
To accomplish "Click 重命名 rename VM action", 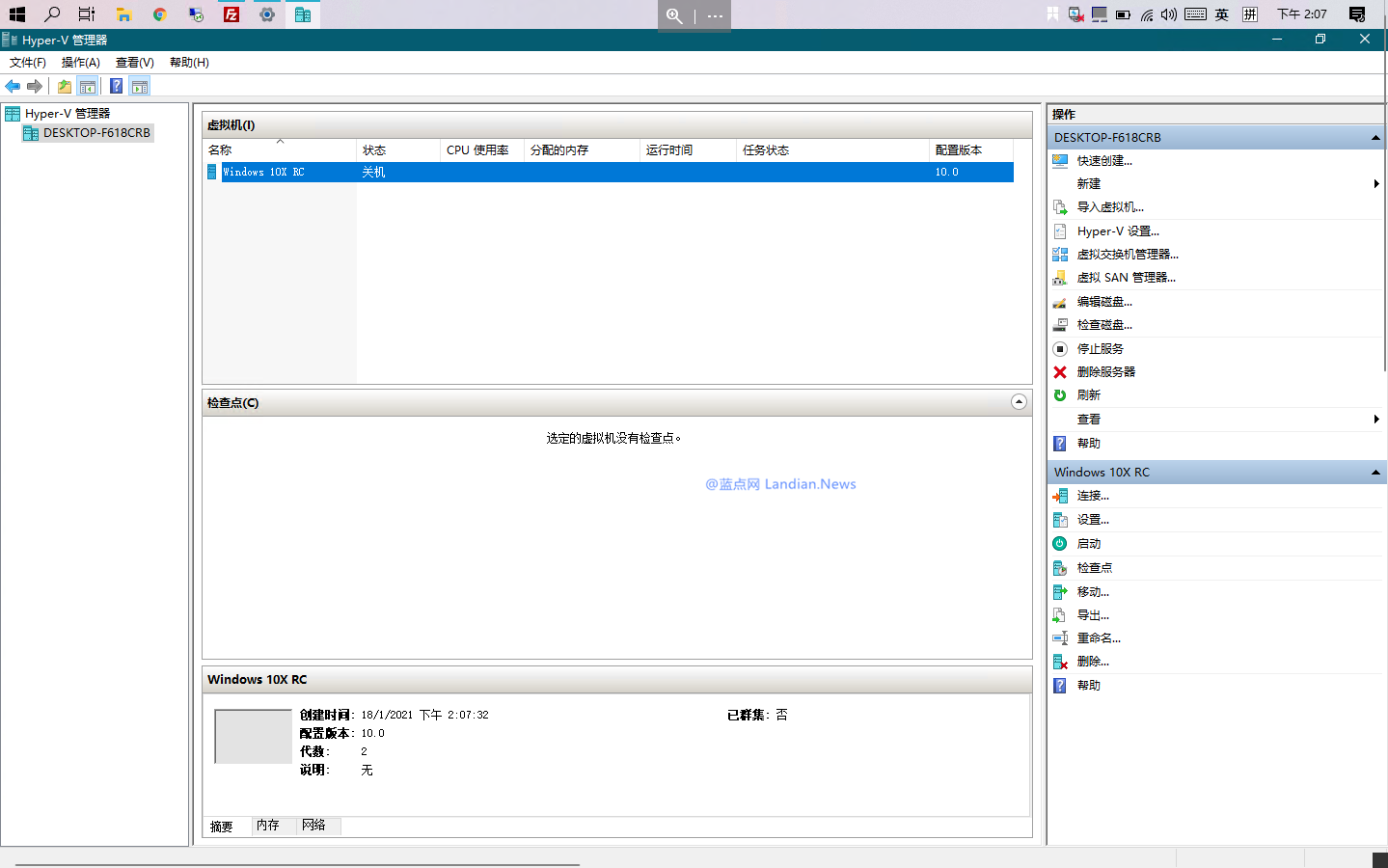I will tap(1099, 638).
